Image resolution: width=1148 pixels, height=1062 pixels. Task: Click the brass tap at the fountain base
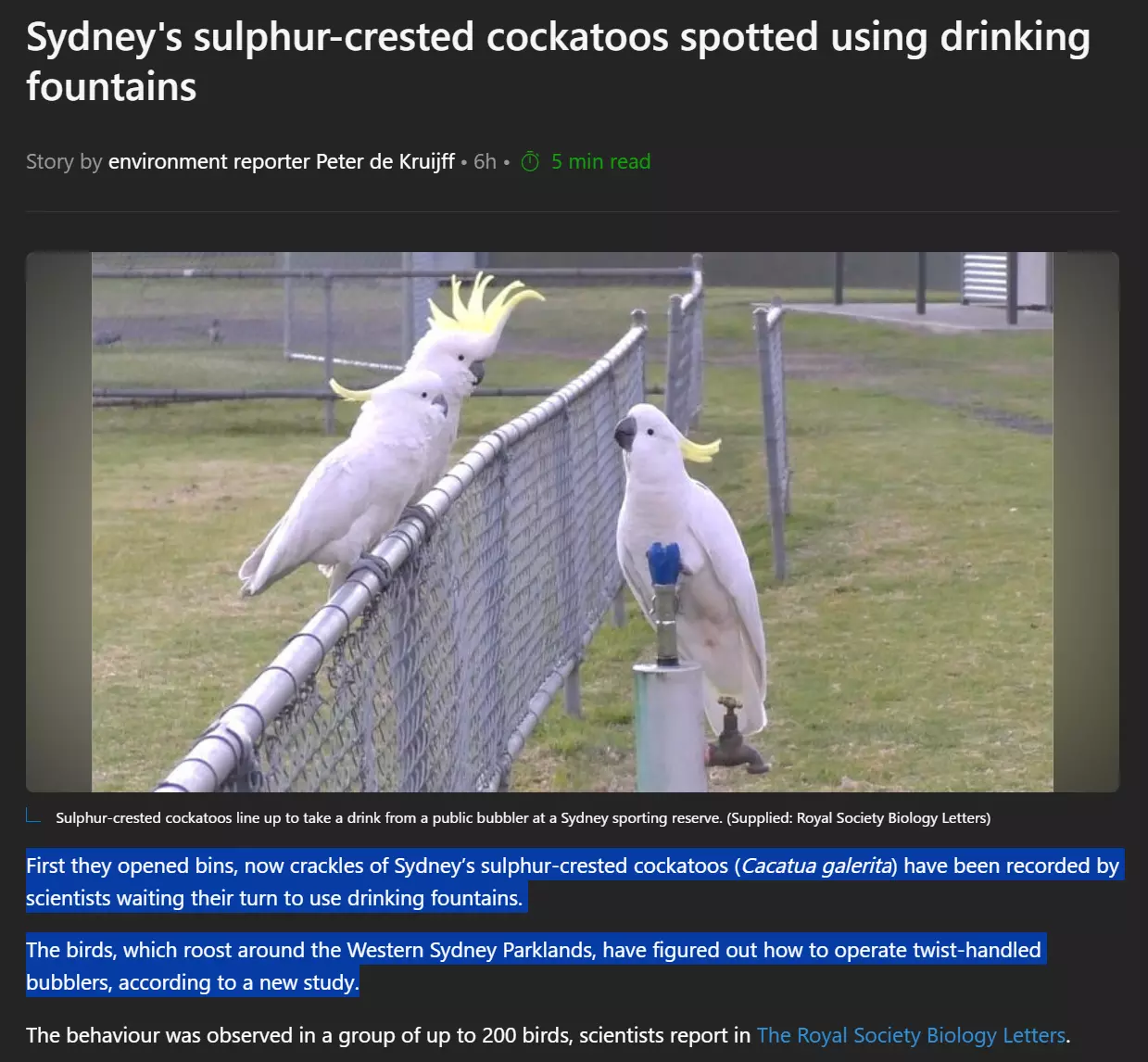pyautogui.click(x=734, y=739)
